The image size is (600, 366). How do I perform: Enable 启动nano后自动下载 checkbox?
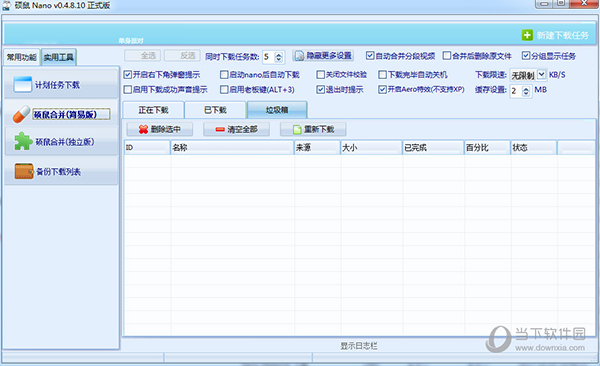224,74
